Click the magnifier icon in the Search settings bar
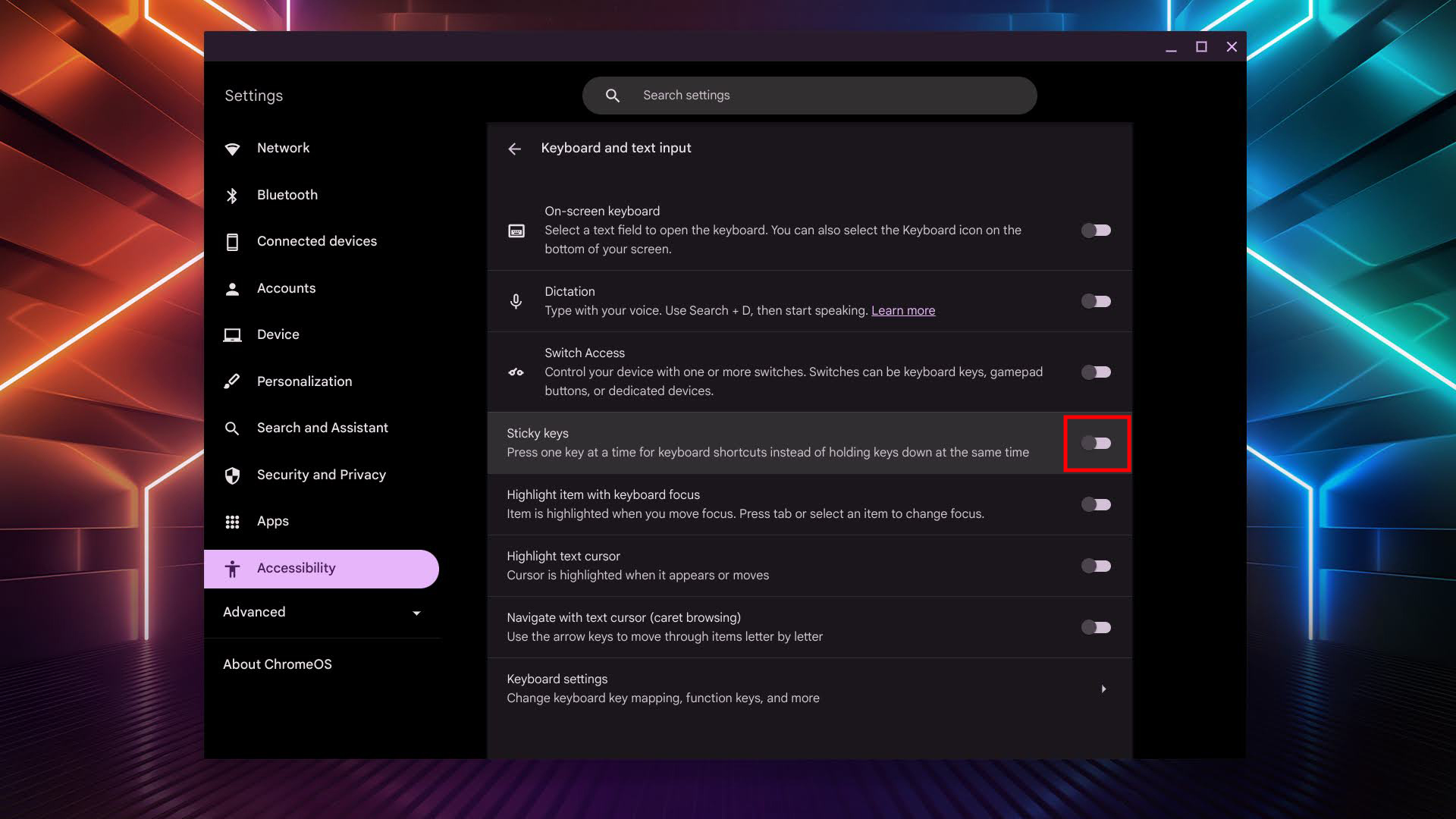1456x819 pixels. (613, 96)
